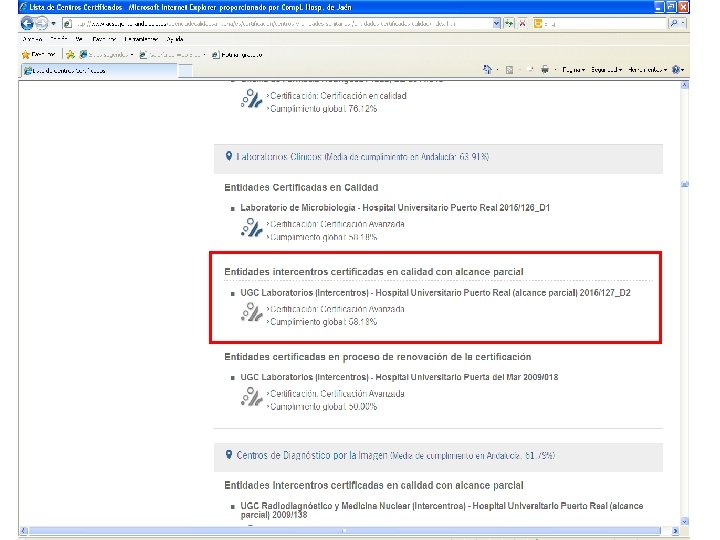Click the Print icon
The height and width of the screenshot is (540, 720).
click(545, 70)
